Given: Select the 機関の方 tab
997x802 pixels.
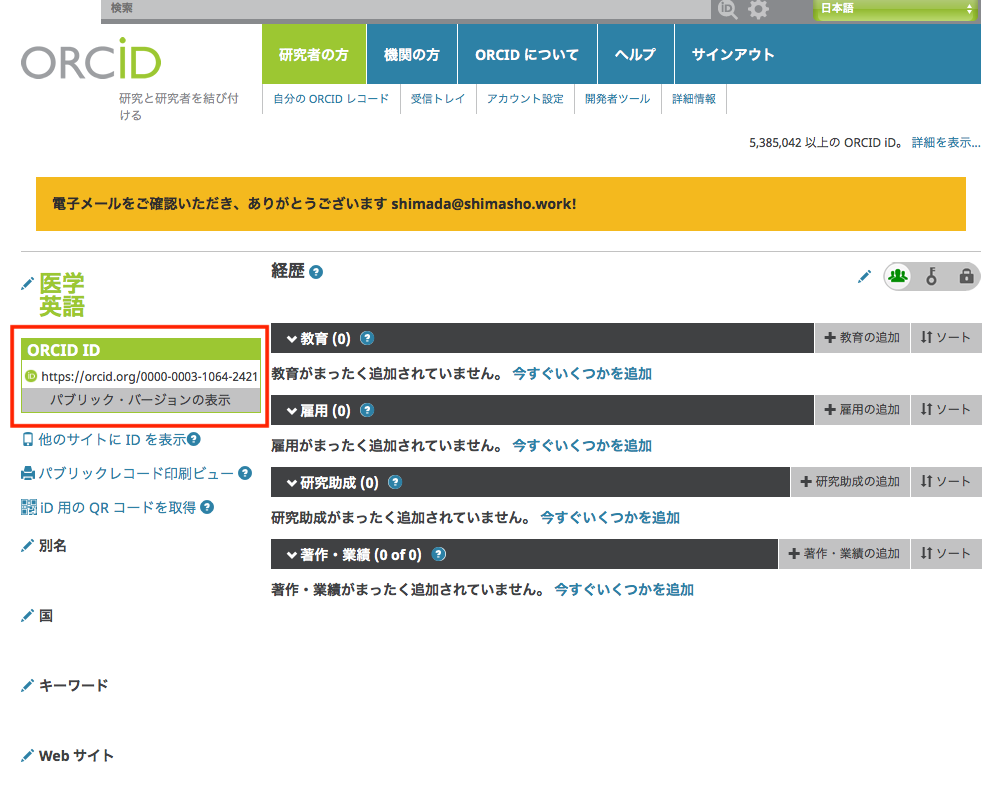Looking at the screenshot, I should coord(412,55).
